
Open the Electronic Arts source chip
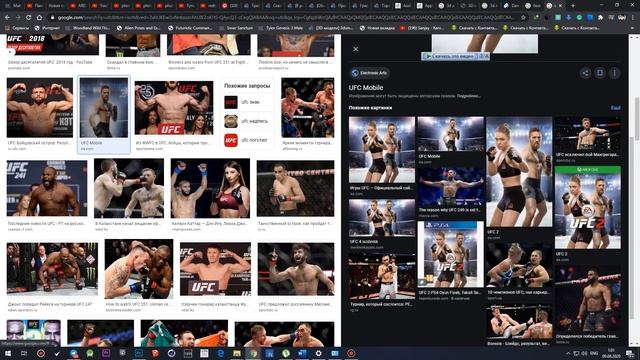[x=369, y=73]
